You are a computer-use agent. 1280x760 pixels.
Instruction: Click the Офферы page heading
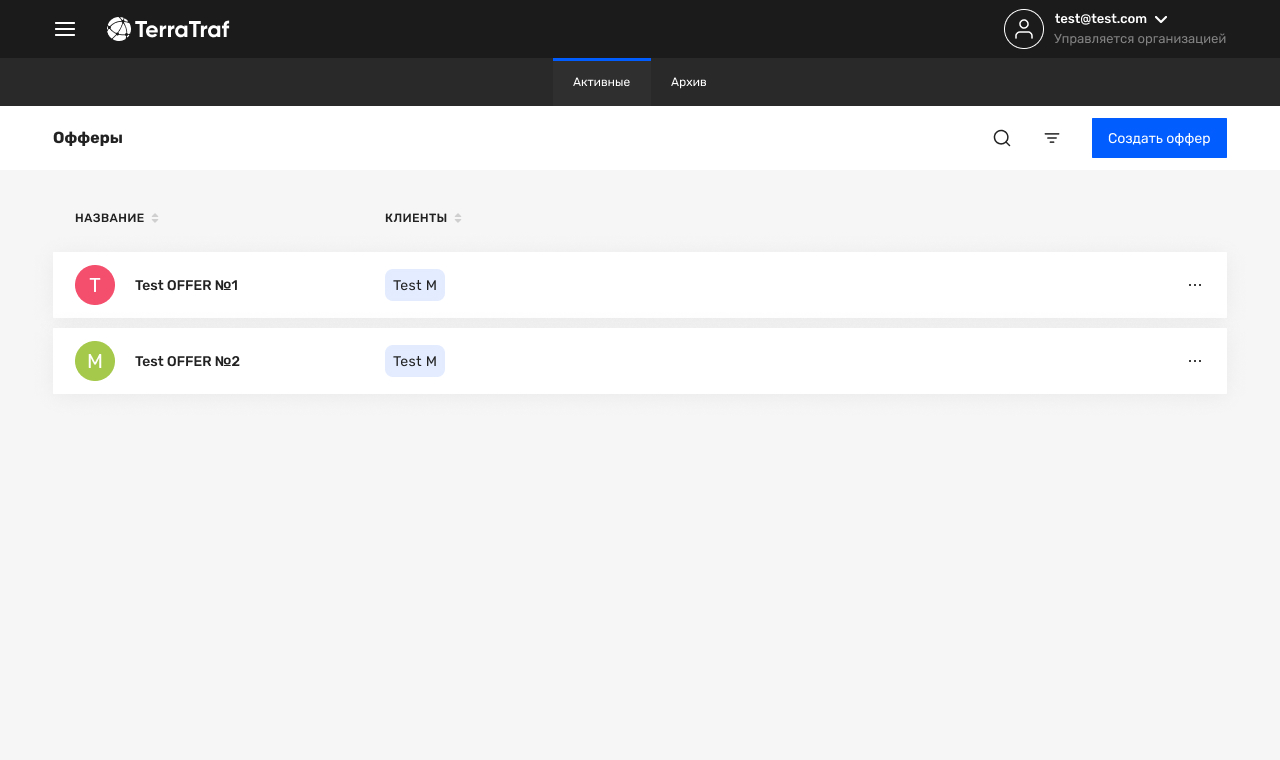click(x=88, y=138)
